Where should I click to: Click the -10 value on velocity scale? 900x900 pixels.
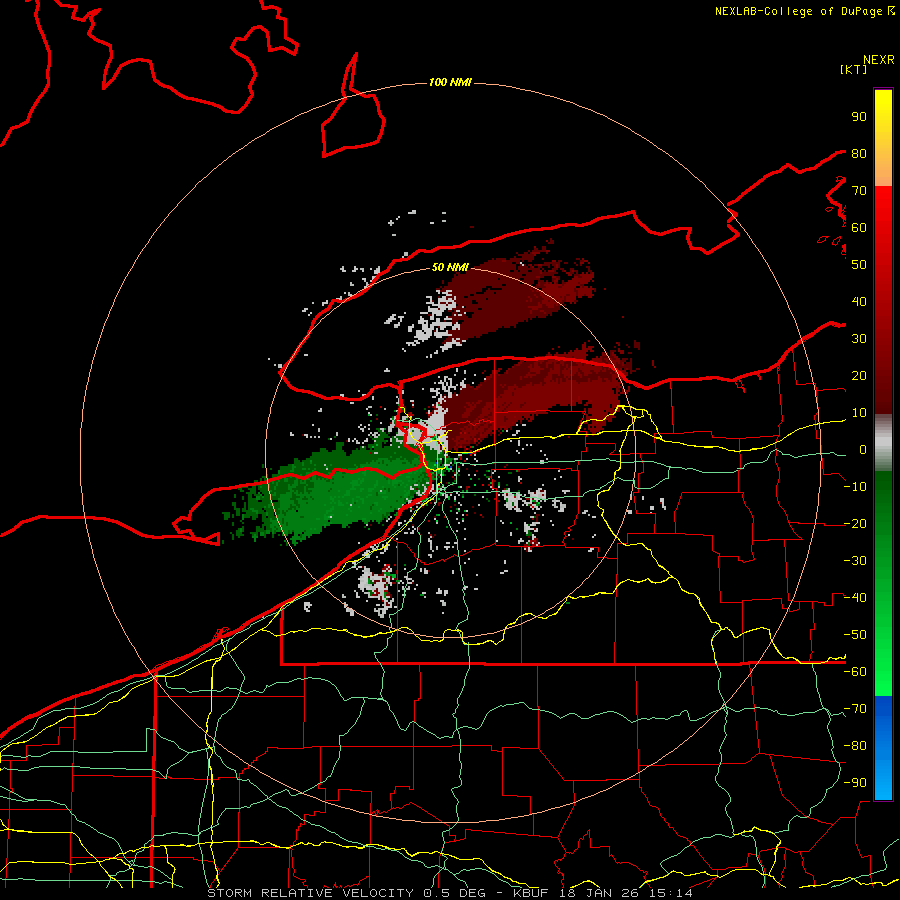tap(855, 487)
